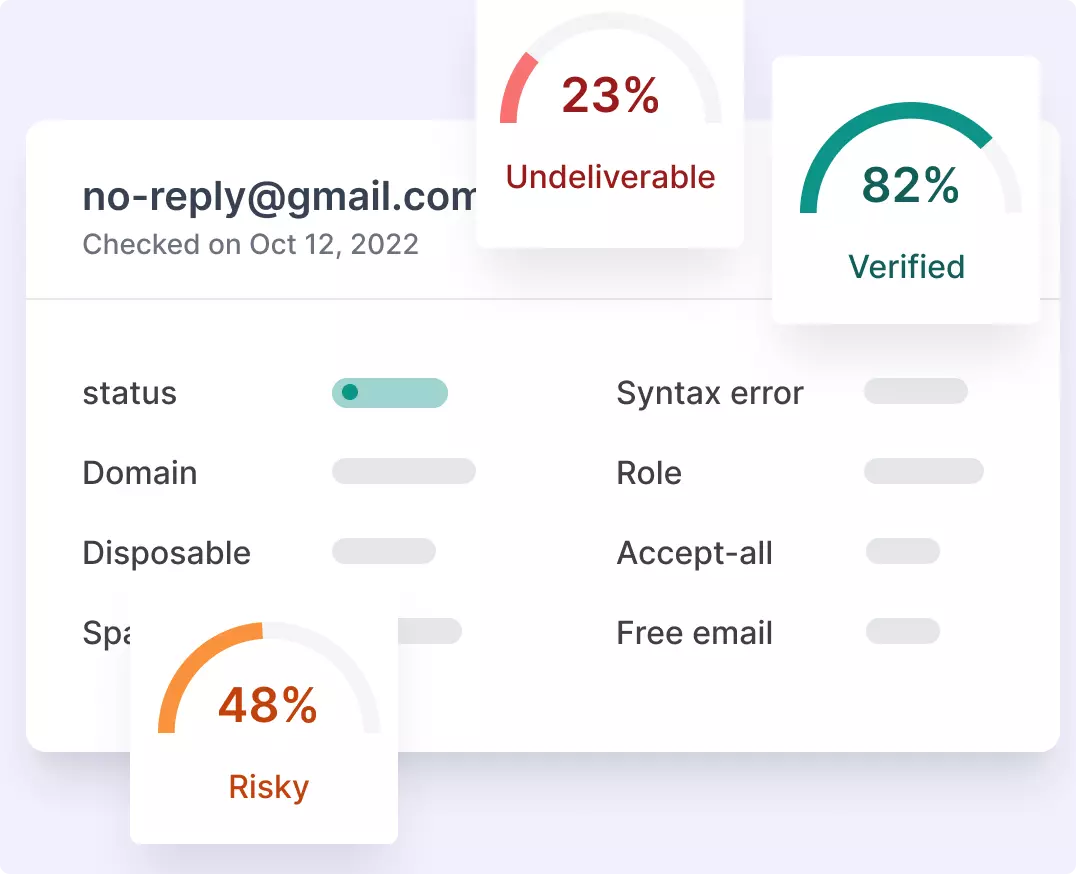
Task: Click the Undeliverable label
Action: click(x=610, y=177)
